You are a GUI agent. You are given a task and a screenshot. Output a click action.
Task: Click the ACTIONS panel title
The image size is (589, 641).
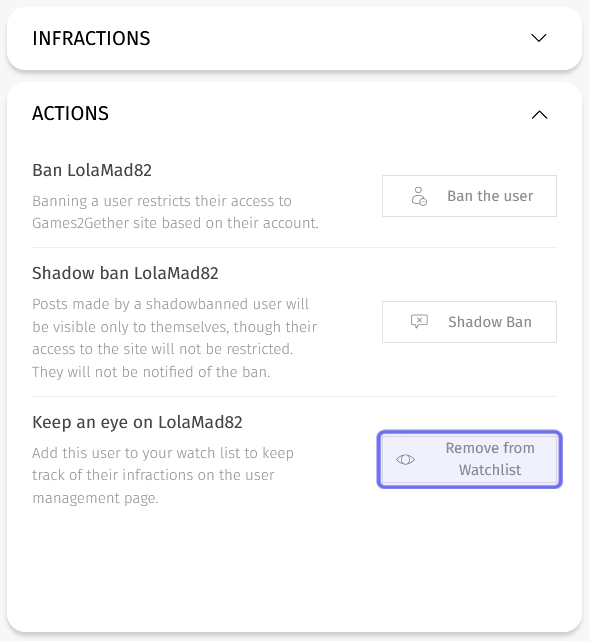click(x=70, y=113)
